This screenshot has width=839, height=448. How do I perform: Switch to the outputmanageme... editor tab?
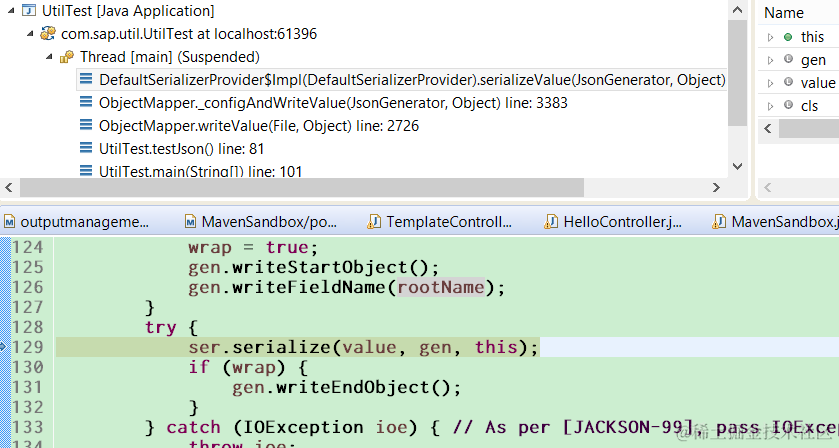[x=85, y=222]
